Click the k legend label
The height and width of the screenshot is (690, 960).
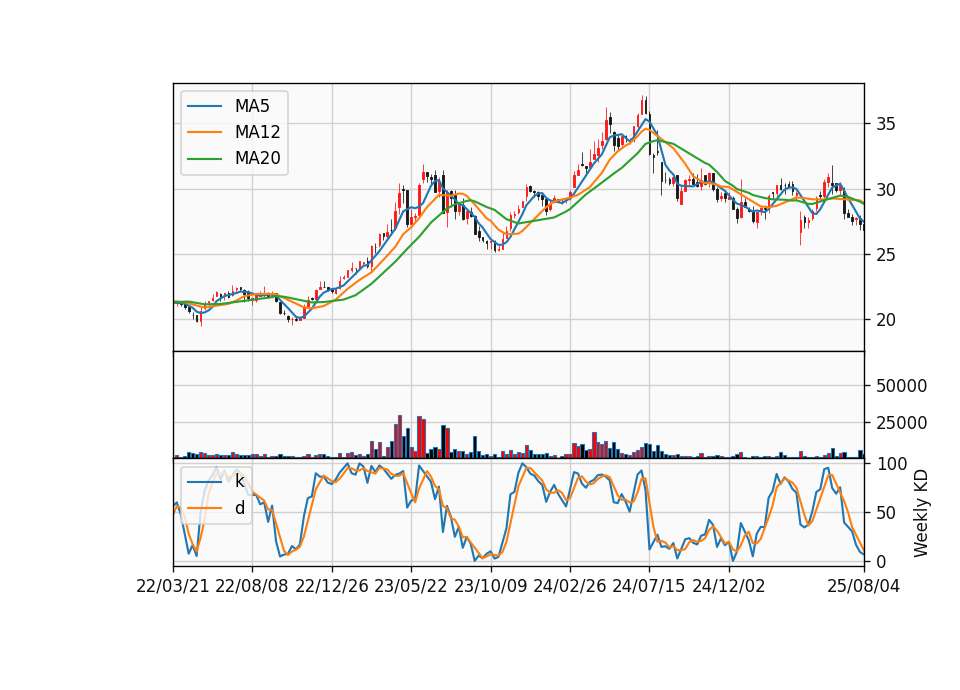click(239, 481)
